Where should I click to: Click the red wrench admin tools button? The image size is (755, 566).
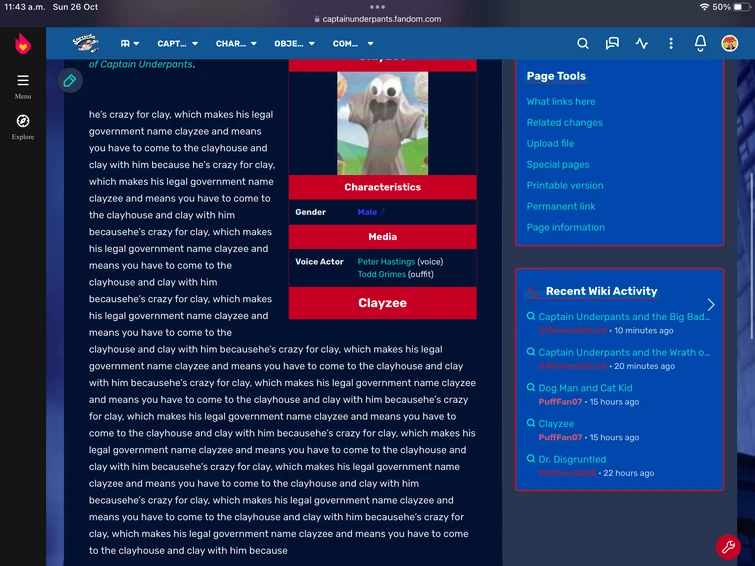pos(728,546)
